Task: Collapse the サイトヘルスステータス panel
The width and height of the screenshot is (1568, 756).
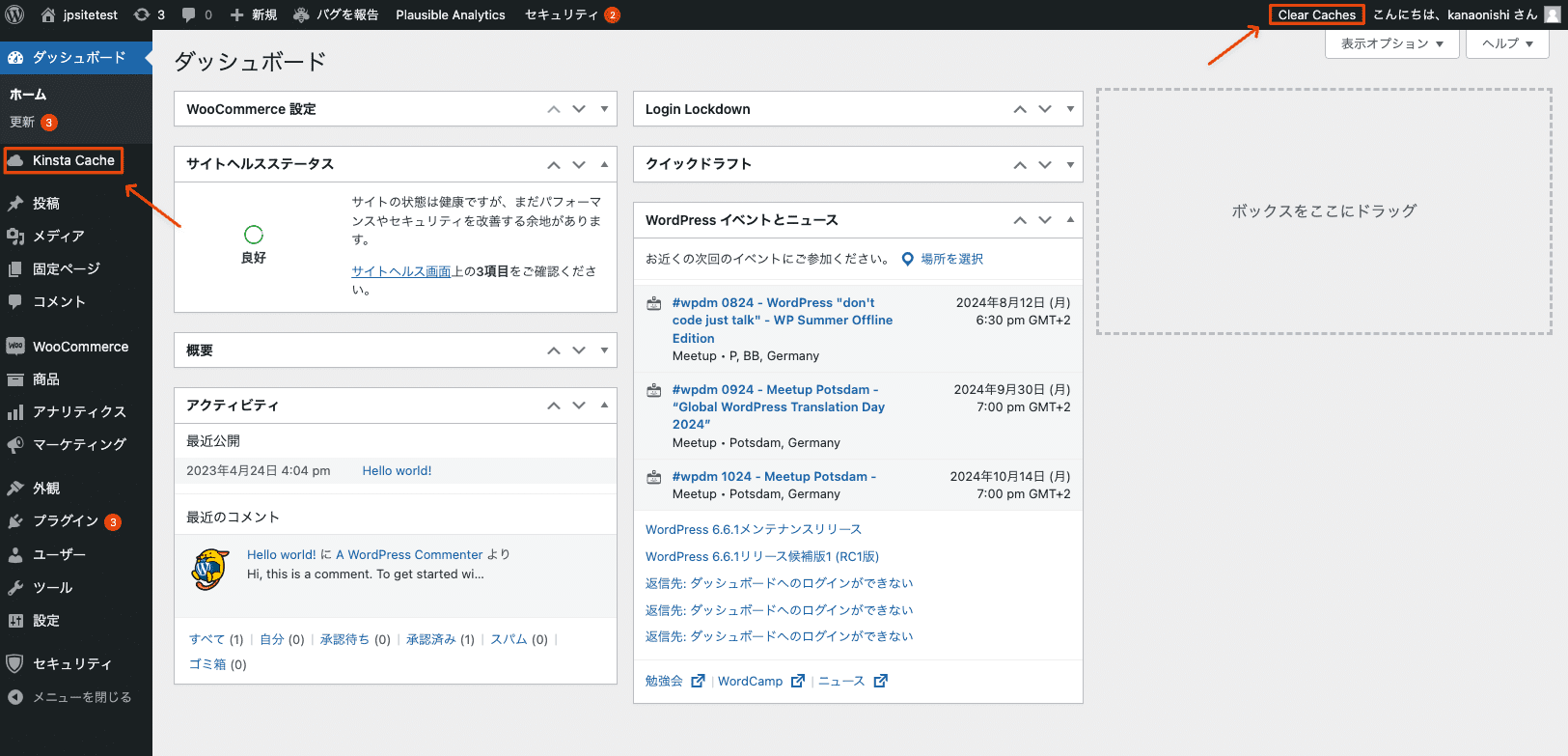Action: click(x=604, y=164)
